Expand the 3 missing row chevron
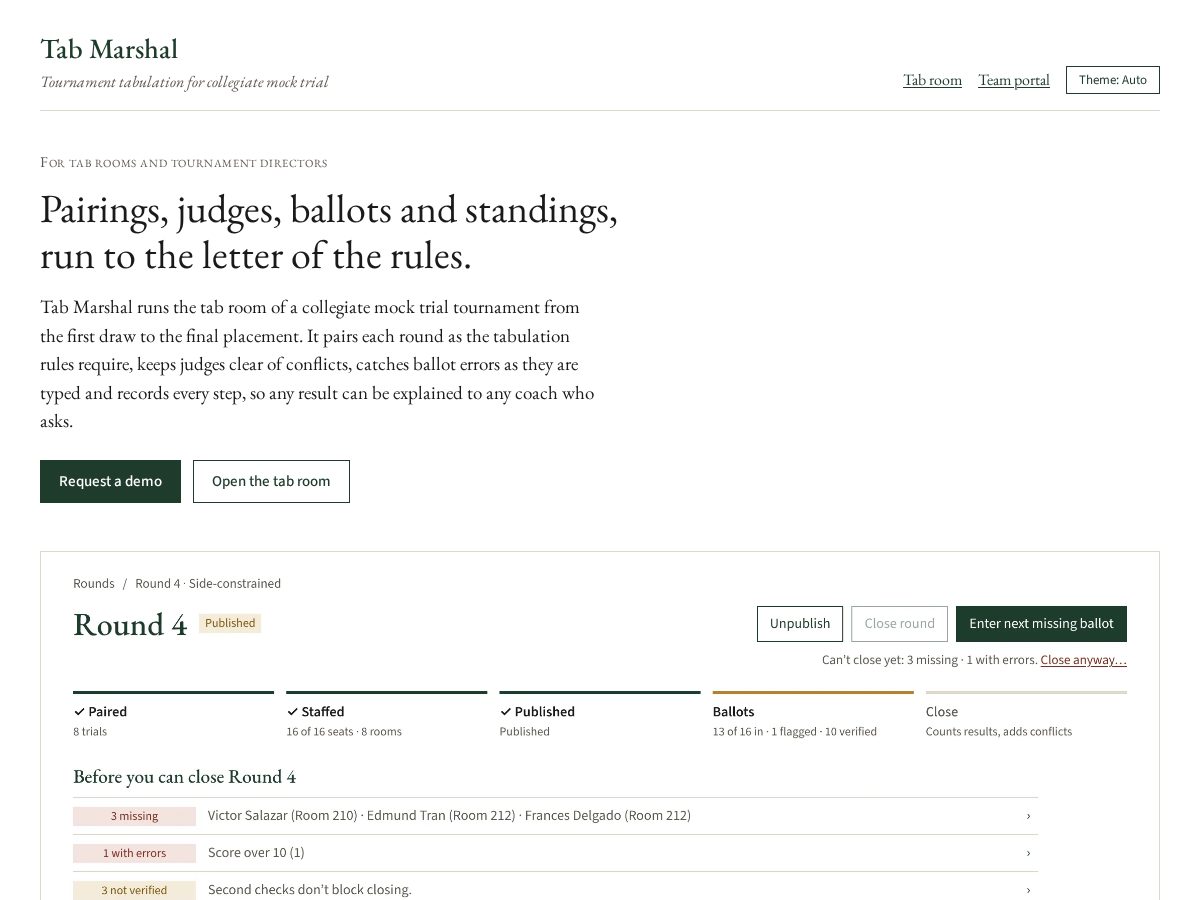Viewport: 1200px width, 900px height. (x=1028, y=816)
